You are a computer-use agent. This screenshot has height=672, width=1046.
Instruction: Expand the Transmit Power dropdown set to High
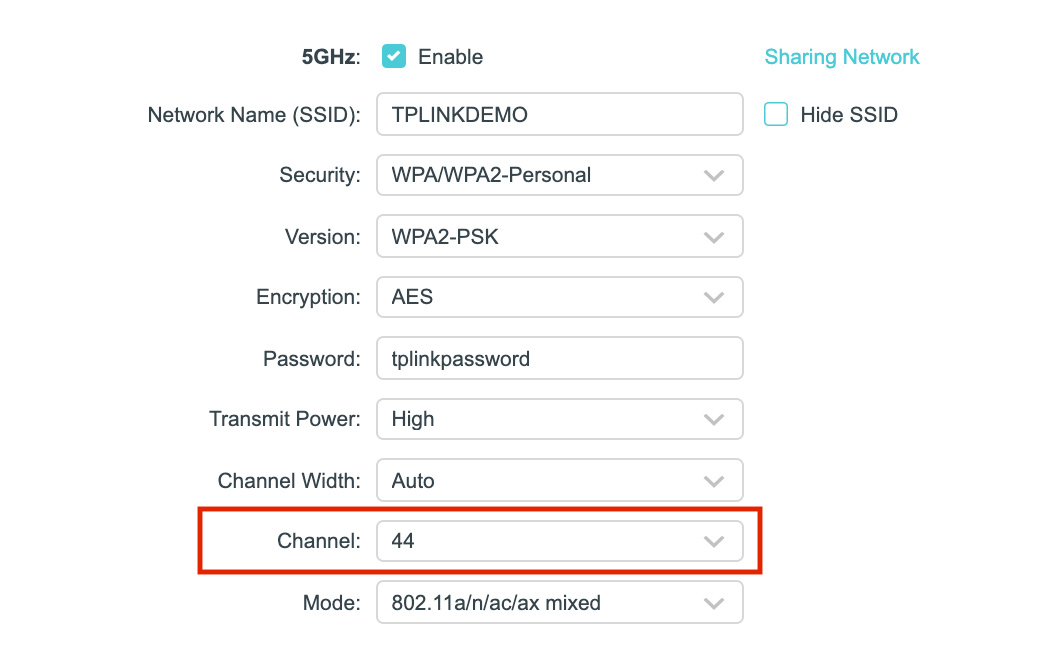[559, 419]
